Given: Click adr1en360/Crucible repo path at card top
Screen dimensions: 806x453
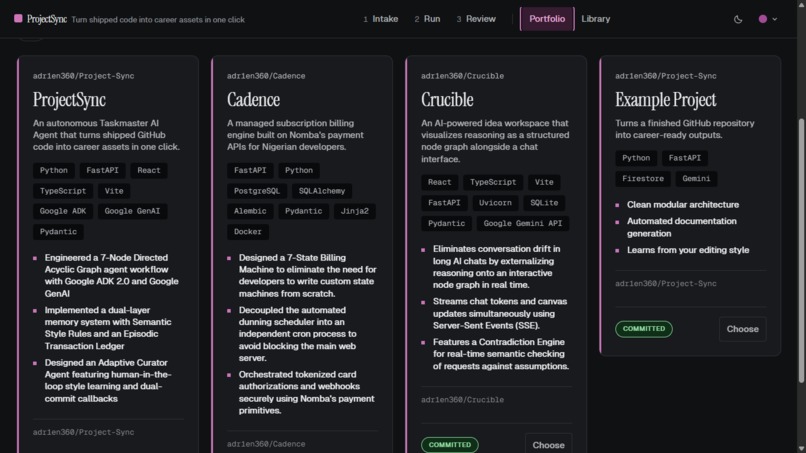Looking at the screenshot, I should pyautogui.click(x=463, y=76).
